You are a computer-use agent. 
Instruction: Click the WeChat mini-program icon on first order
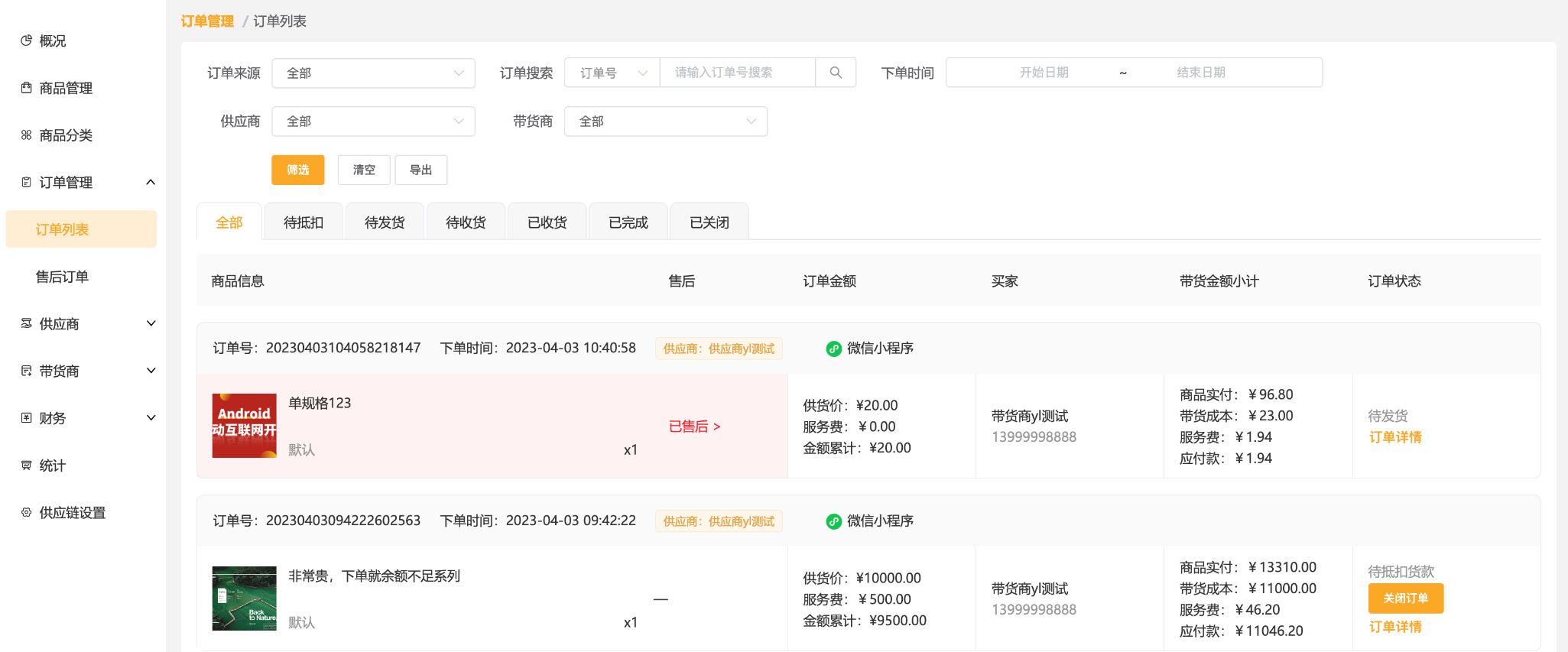click(x=833, y=349)
